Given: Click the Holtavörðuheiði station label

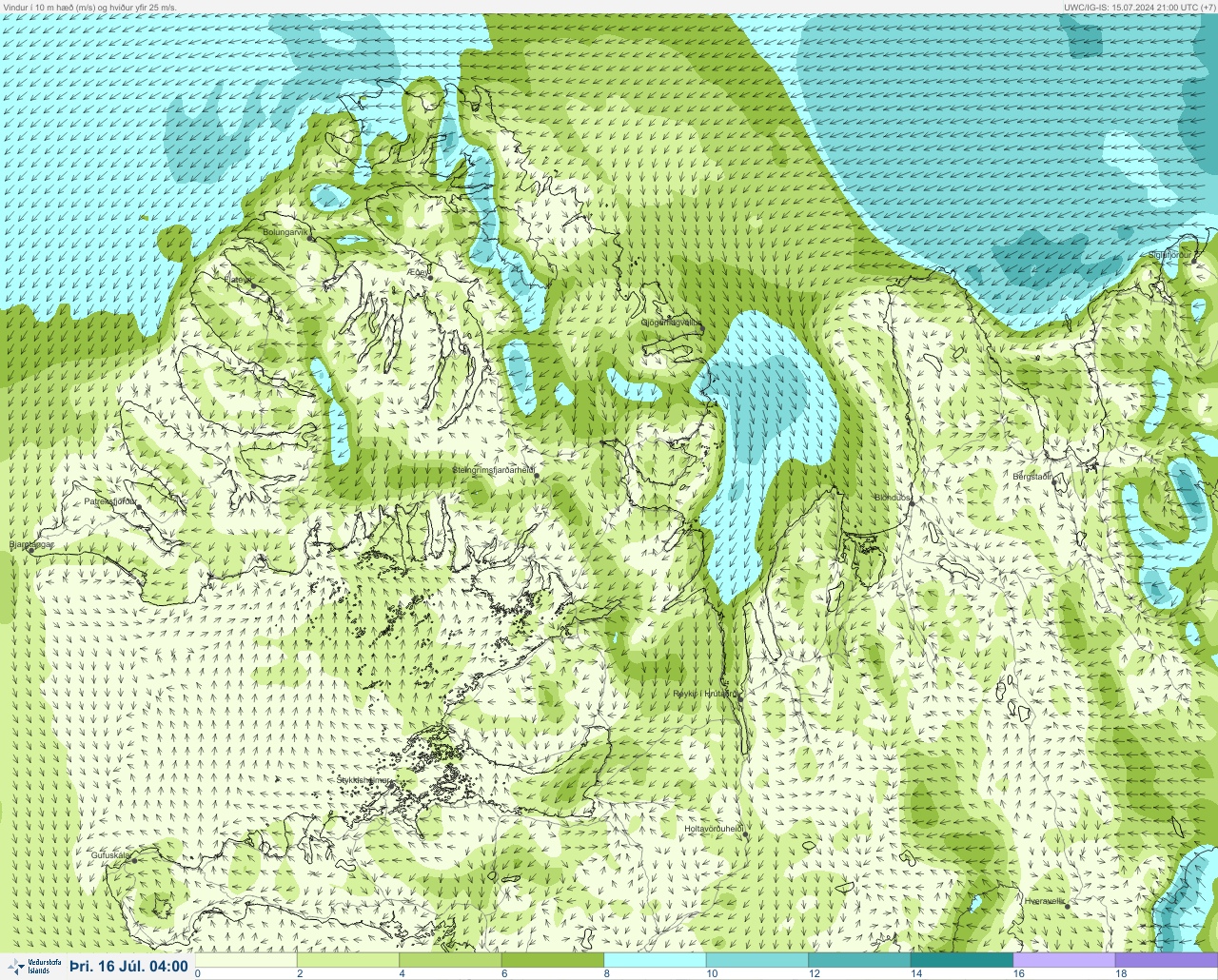Looking at the screenshot, I should tap(714, 829).
